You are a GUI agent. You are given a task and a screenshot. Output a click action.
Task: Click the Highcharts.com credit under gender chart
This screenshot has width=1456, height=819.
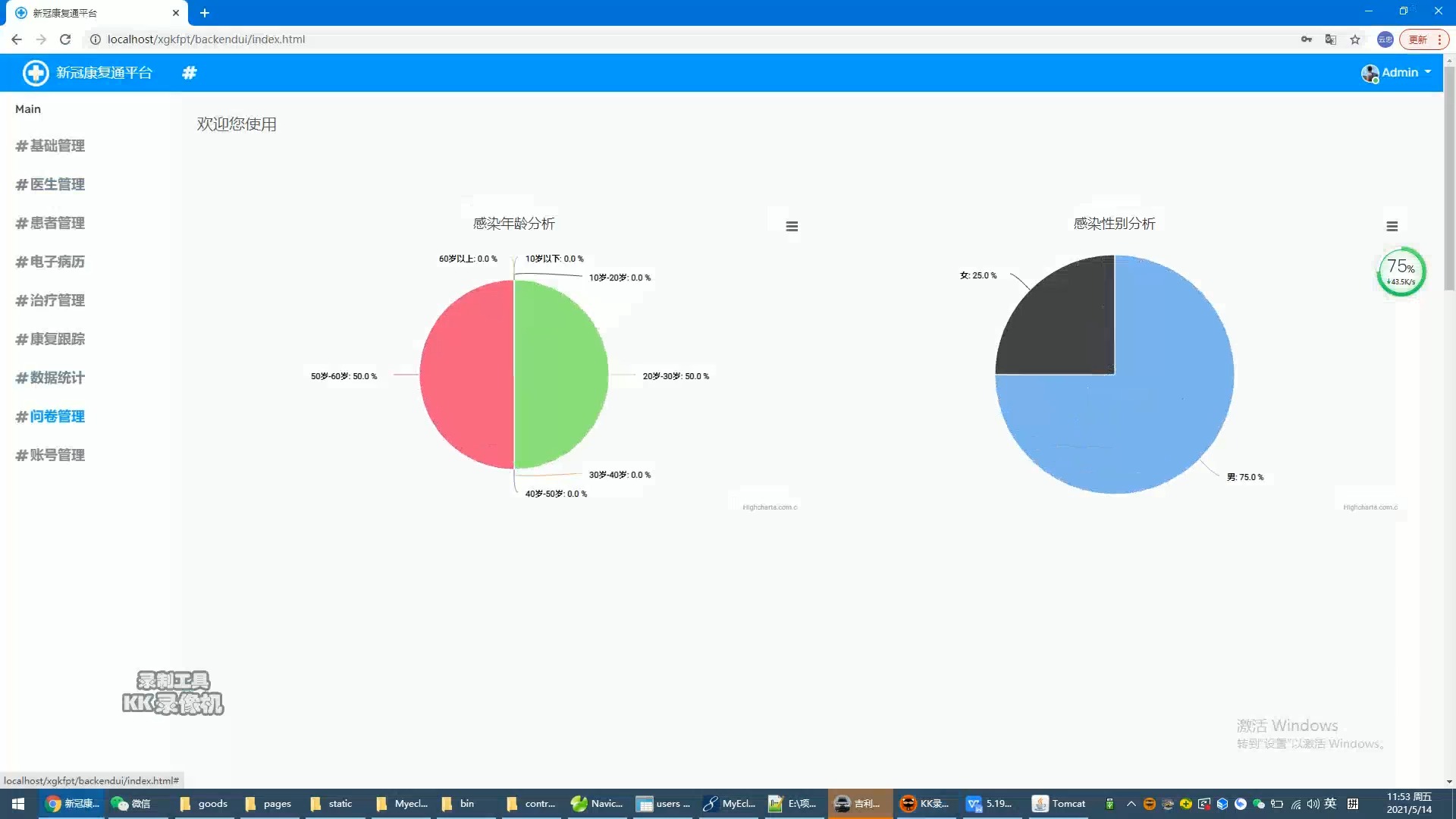pos(1370,507)
